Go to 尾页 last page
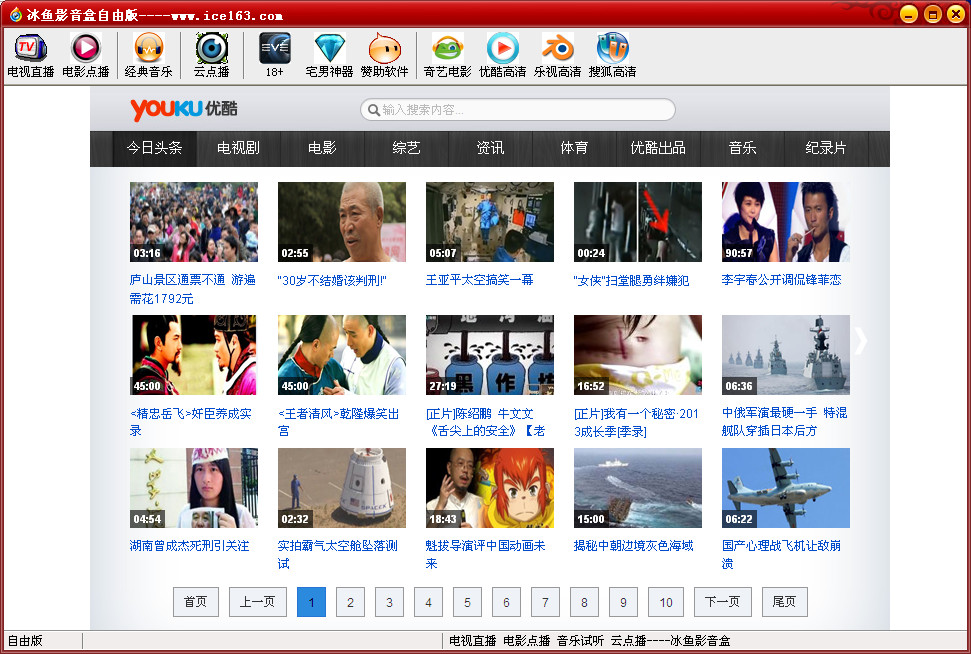This screenshot has height=654, width=971. (x=785, y=602)
